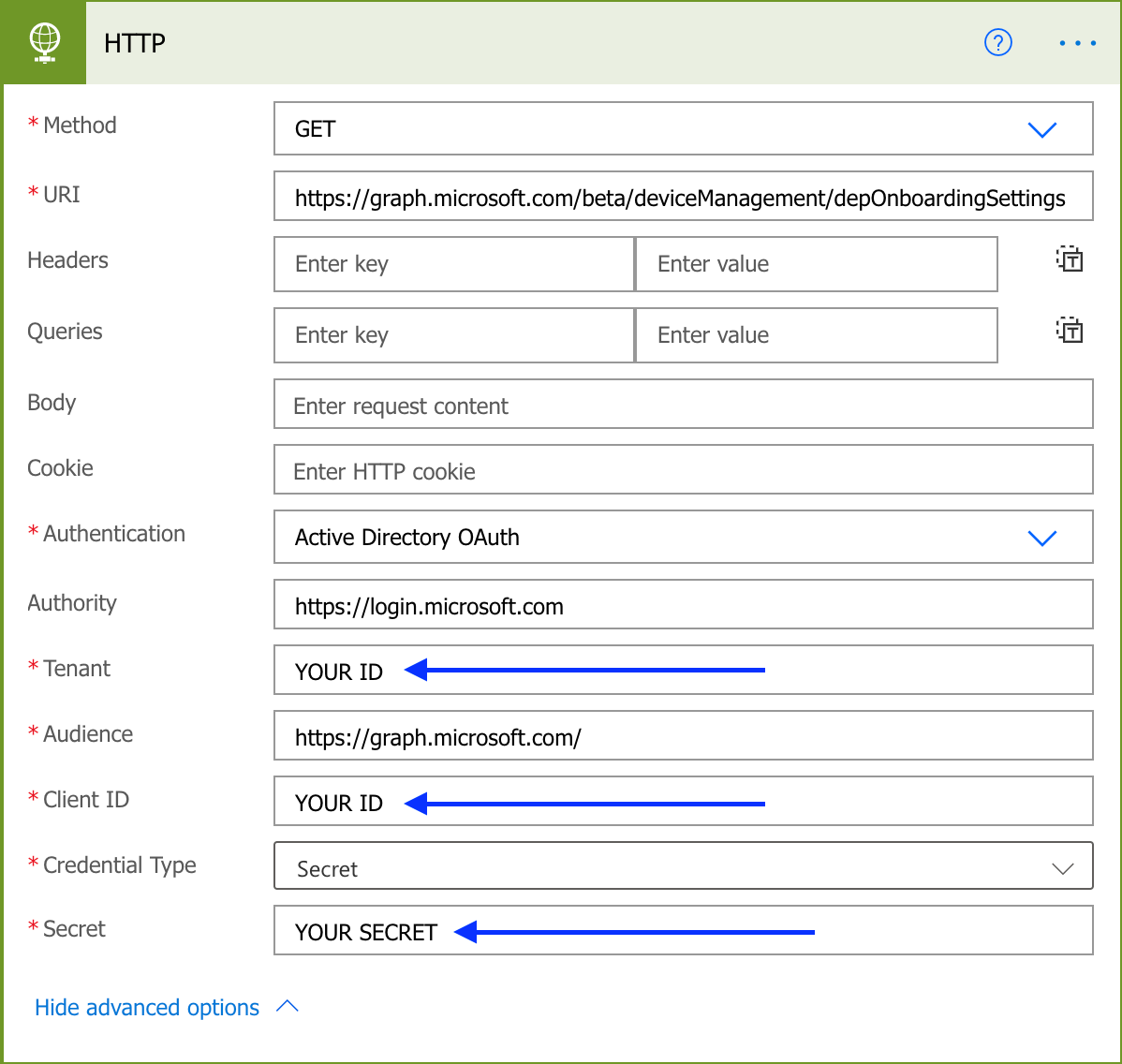Open the Credential Type dropdown
1122x1064 pixels.
point(1062,868)
